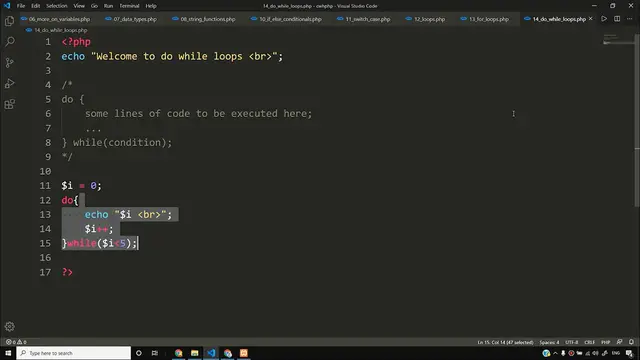The height and width of the screenshot is (360, 640).
Task: Open the View menu
Action: coord(79,6)
